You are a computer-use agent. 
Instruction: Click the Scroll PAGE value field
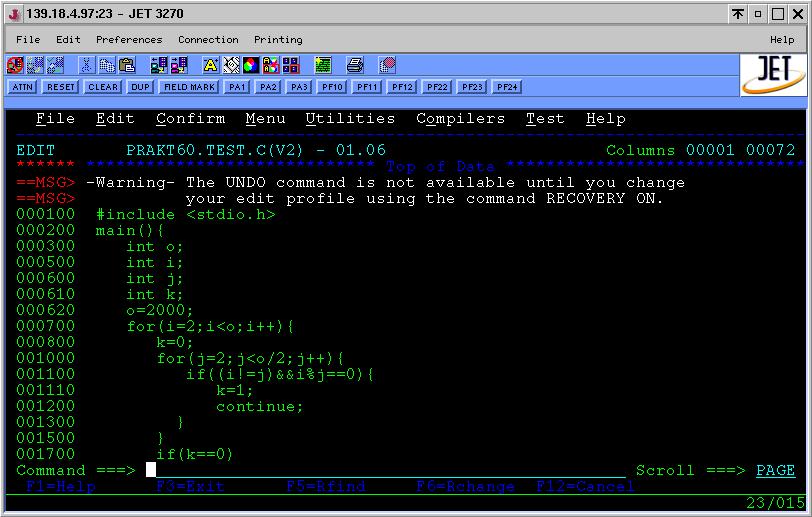(775, 470)
